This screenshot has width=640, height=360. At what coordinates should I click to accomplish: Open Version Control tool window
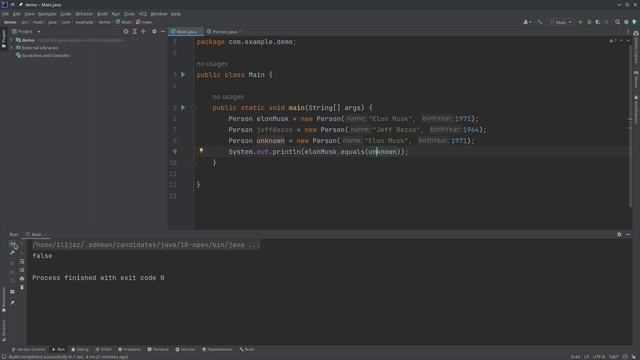tap(29, 349)
